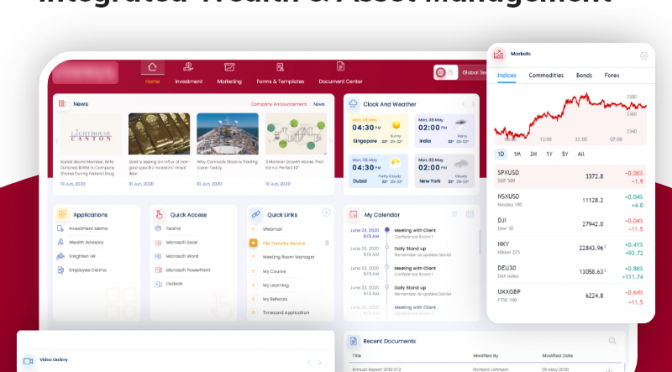
Task: Select the 1D chart range option
Action: (x=501, y=154)
